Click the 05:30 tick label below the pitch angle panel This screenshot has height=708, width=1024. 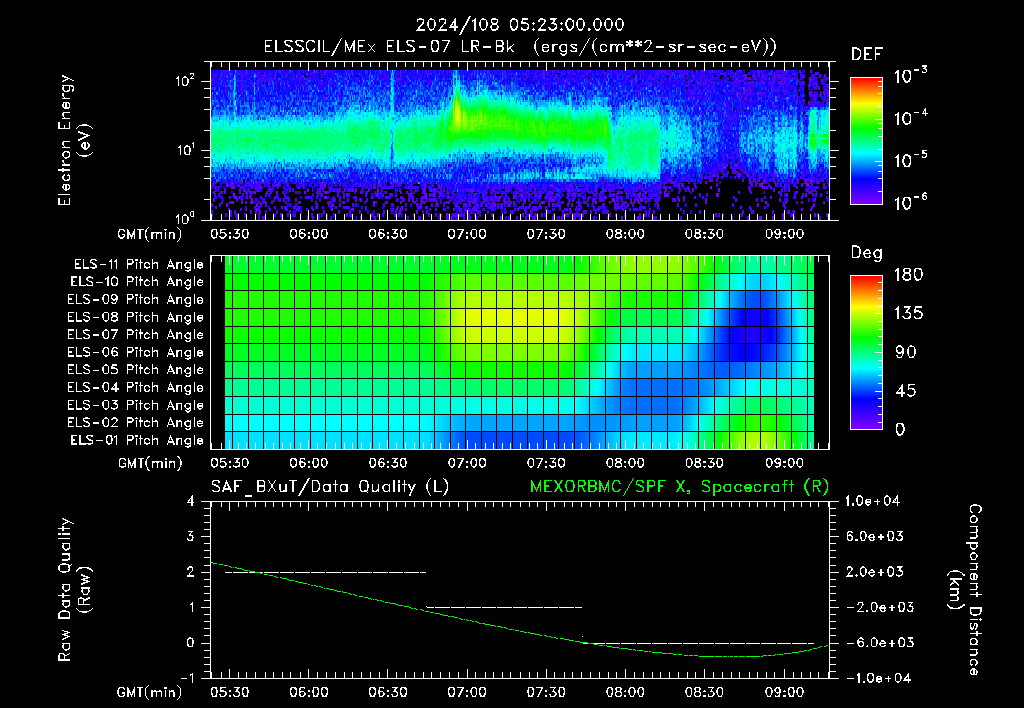[x=229, y=463]
